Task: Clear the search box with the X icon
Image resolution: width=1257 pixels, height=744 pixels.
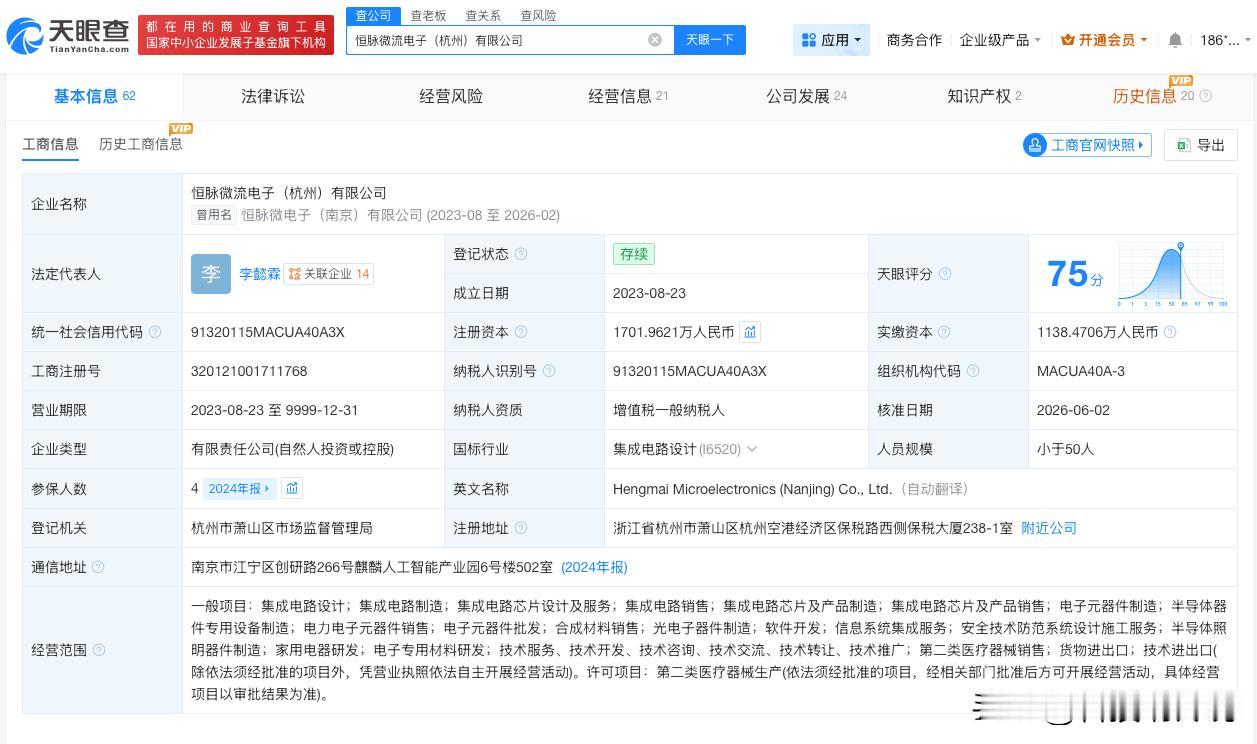Action: pos(655,40)
